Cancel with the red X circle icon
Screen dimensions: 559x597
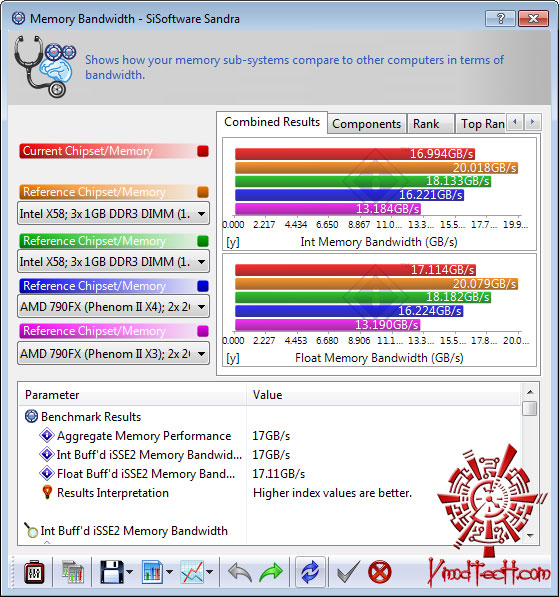point(379,572)
